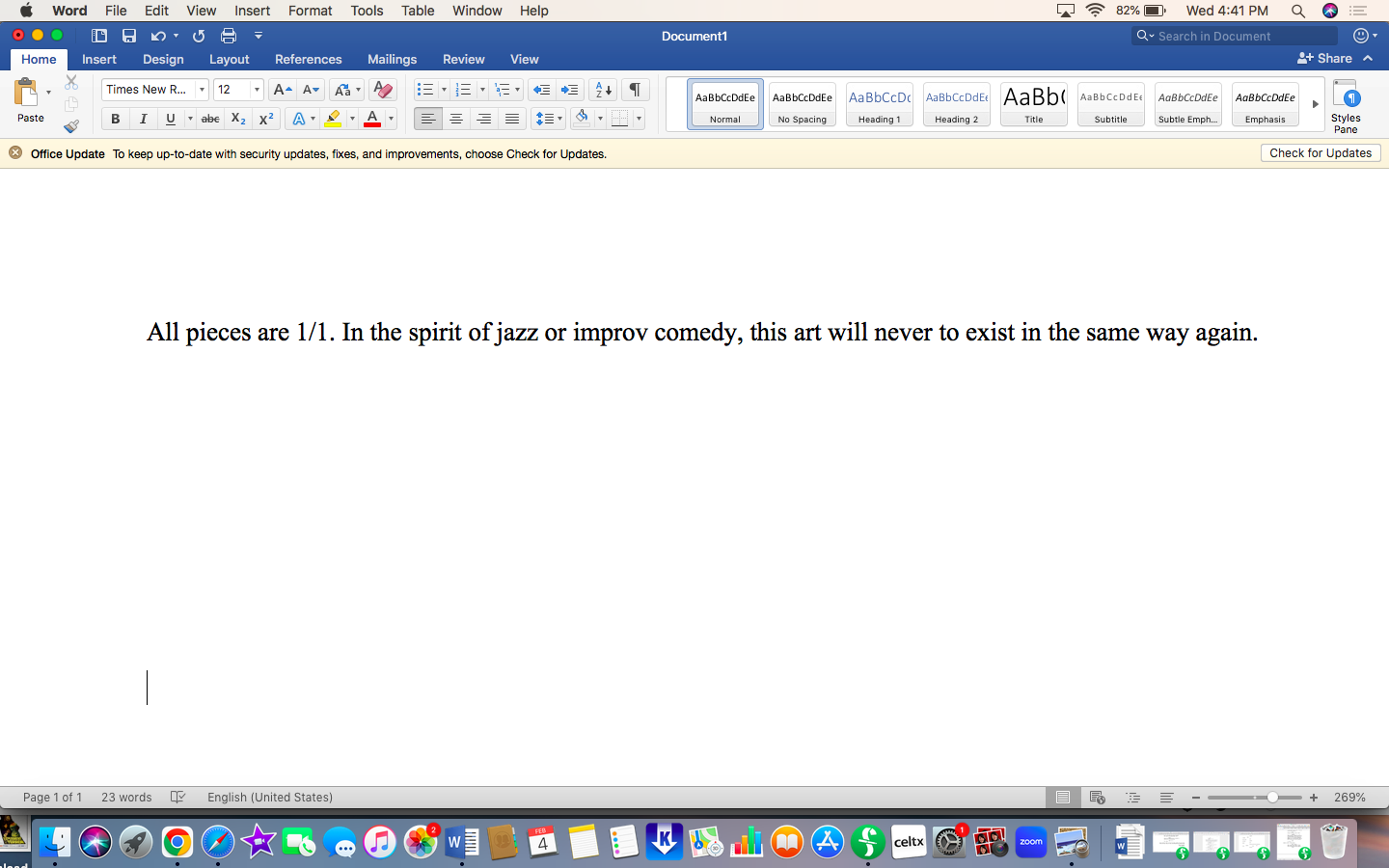Apply subscript formatting
The height and width of the screenshot is (868, 1389).
(x=238, y=119)
